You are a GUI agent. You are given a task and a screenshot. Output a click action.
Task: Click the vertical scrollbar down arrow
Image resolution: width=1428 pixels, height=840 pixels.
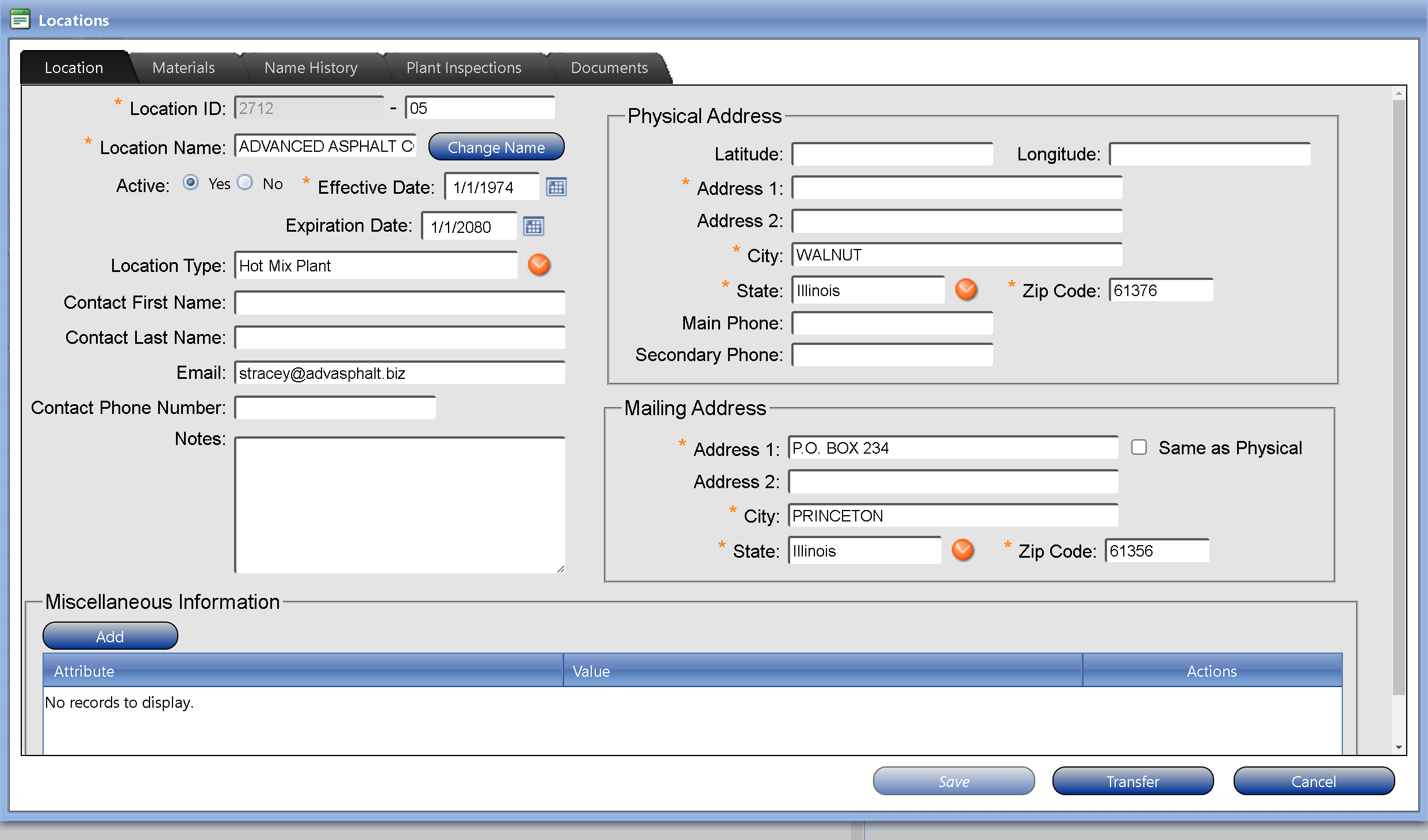tap(1399, 747)
